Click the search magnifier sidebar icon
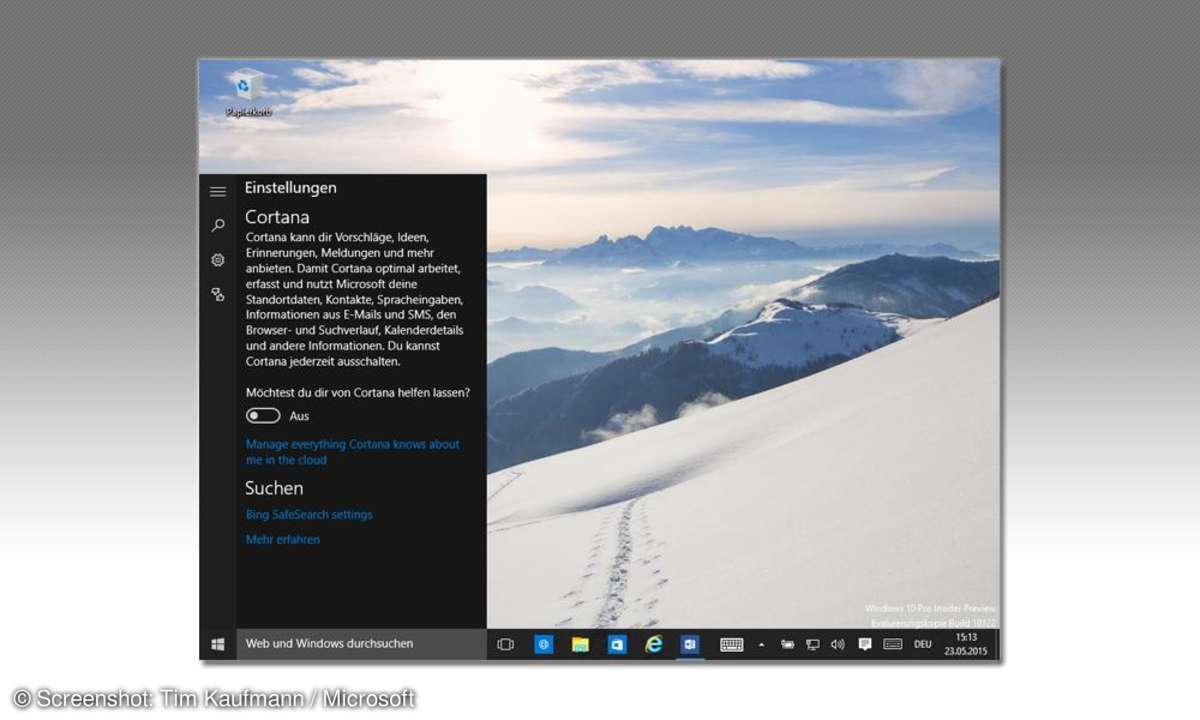This screenshot has width=1200, height=720. pos(217,226)
